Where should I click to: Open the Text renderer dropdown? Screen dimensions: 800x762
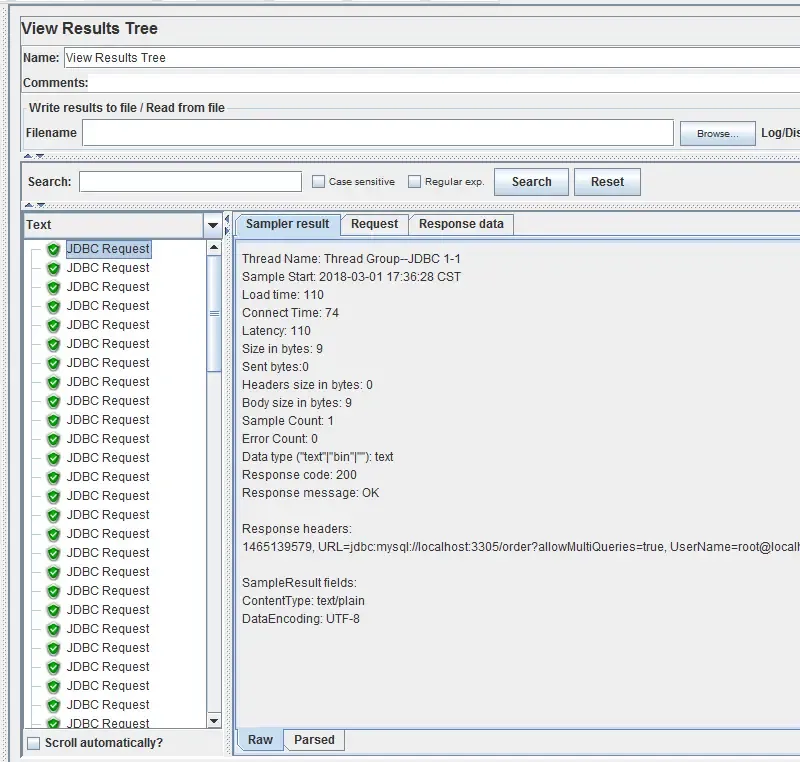click(x=212, y=225)
